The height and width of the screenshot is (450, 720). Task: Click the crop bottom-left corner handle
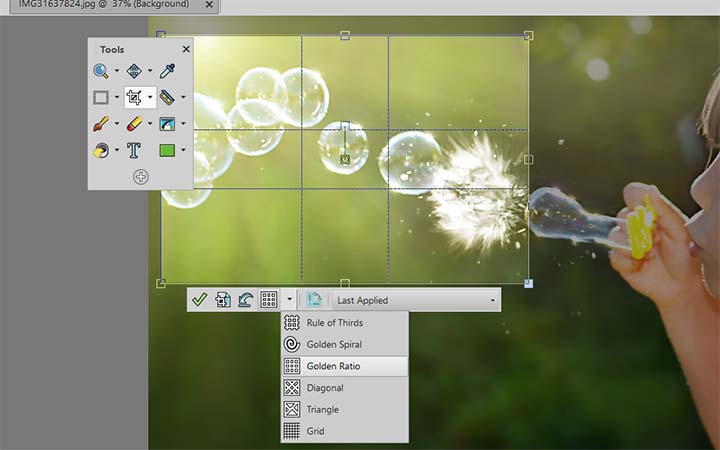(x=161, y=283)
